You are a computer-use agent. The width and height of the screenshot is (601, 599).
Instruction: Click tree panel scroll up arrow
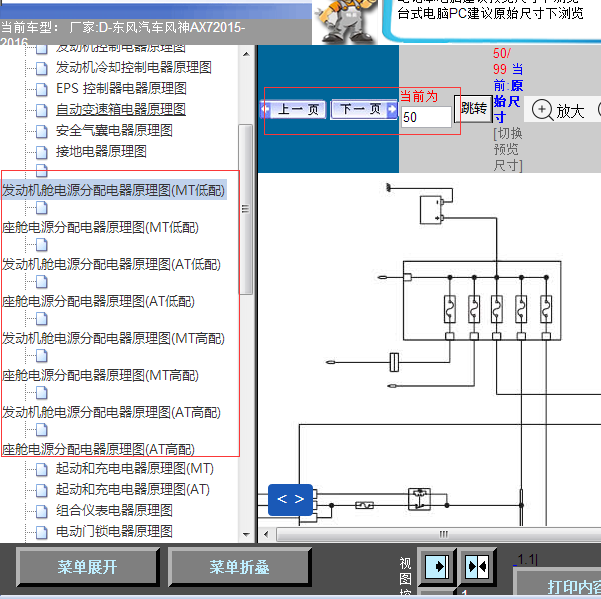tap(246, 54)
